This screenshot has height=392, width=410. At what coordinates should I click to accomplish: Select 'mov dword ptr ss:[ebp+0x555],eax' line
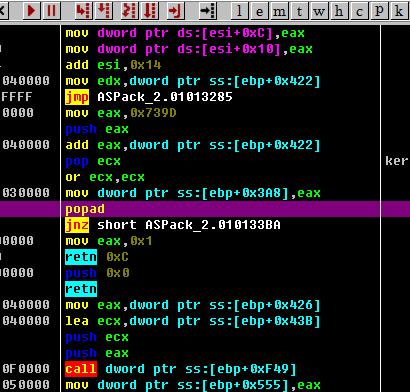click(x=193, y=385)
